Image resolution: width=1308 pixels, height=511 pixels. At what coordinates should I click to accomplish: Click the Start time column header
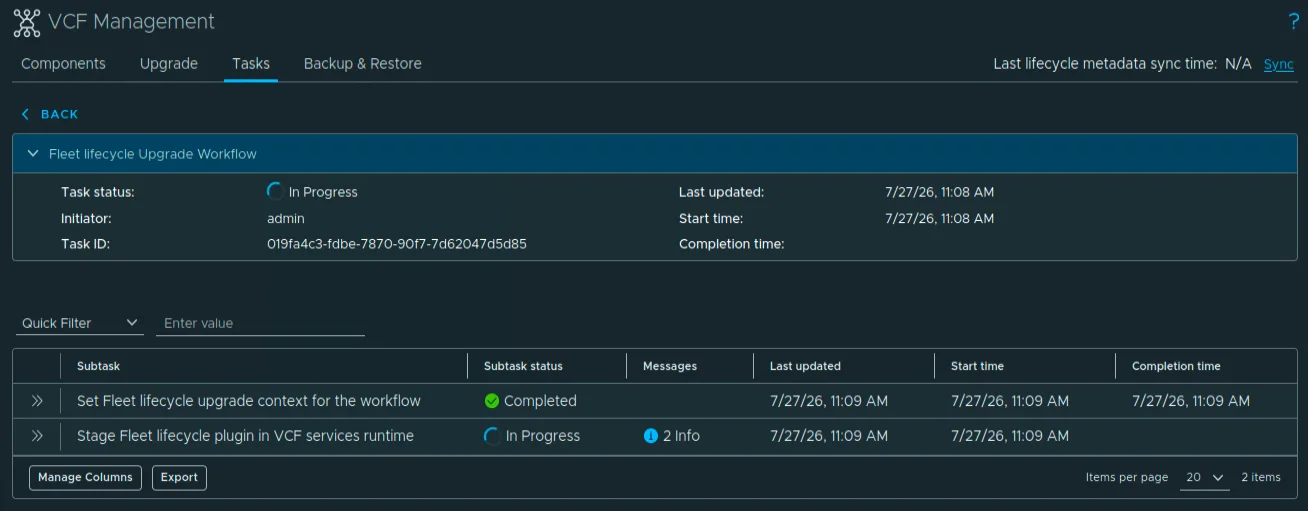pyautogui.click(x=977, y=366)
